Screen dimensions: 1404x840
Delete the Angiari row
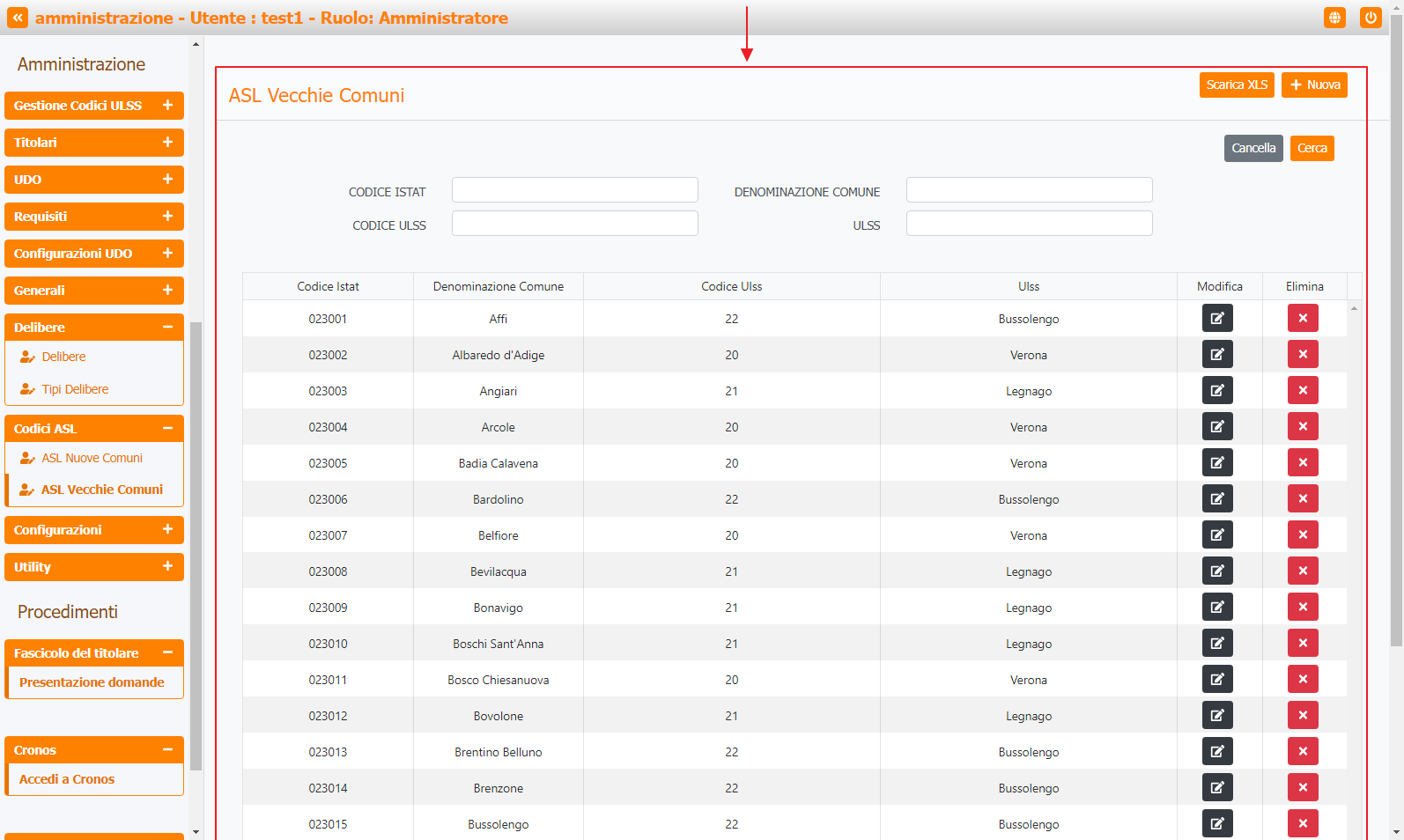pos(1303,391)
